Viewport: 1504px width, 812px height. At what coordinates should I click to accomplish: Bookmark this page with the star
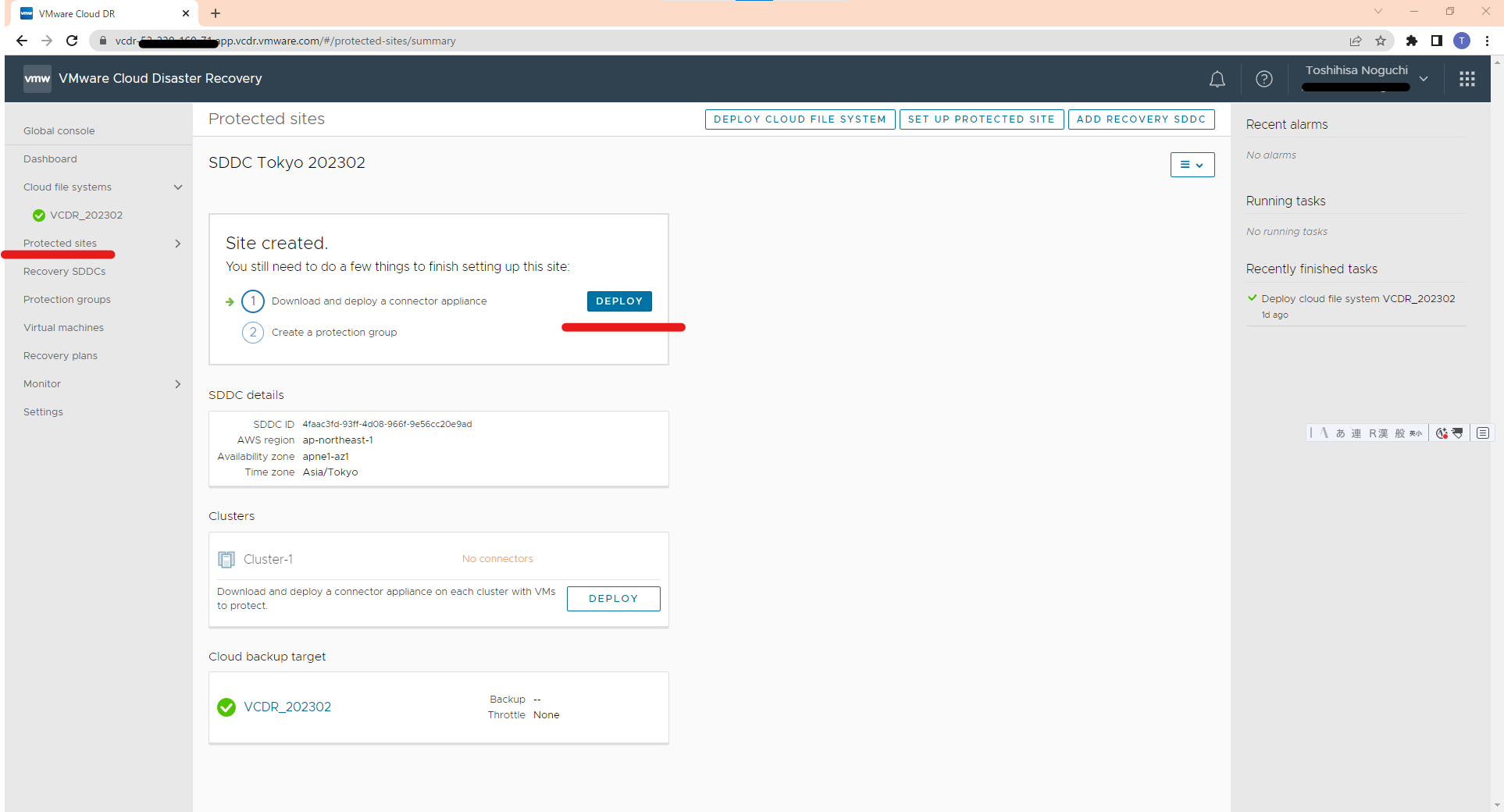coord(1381,41)
